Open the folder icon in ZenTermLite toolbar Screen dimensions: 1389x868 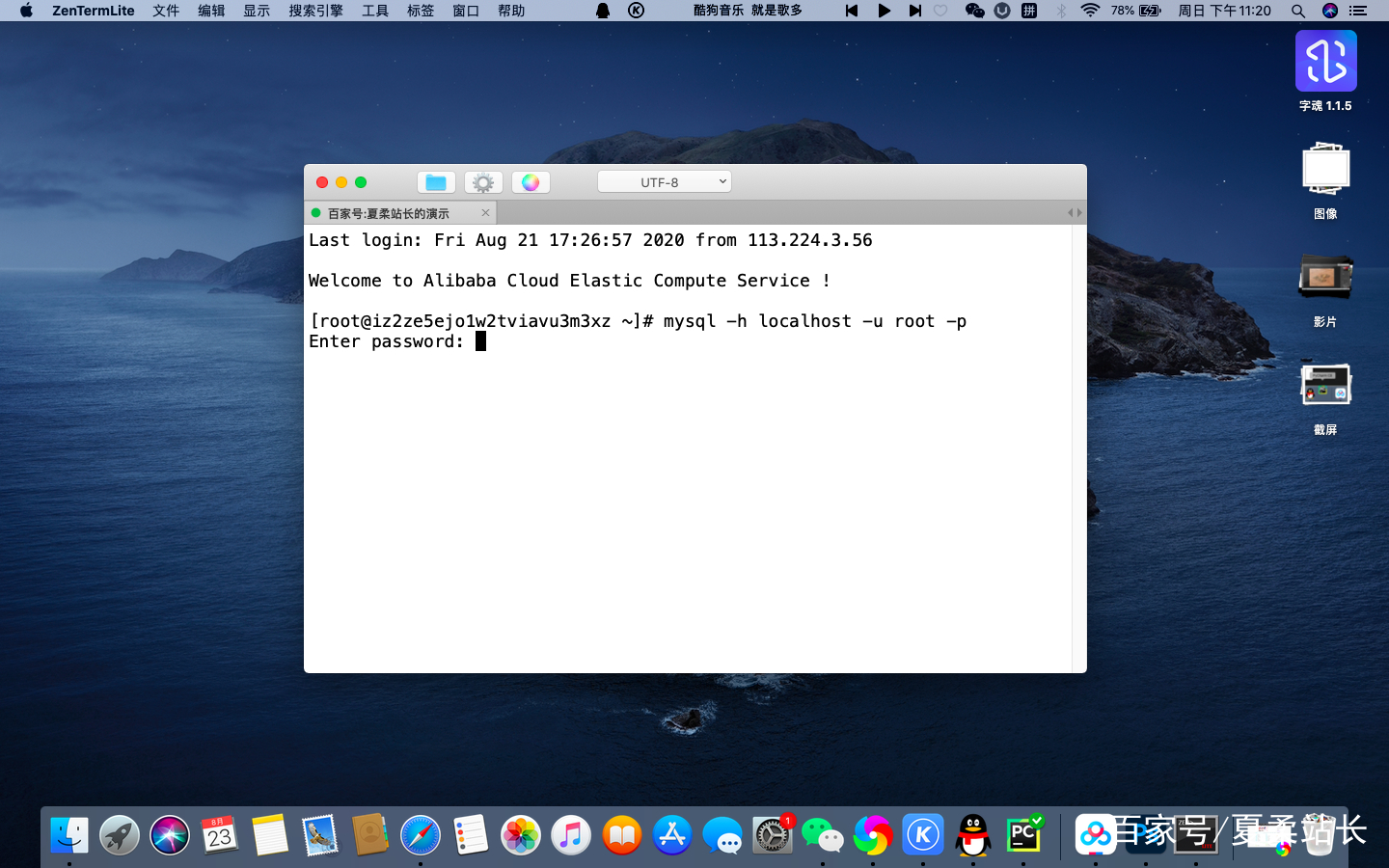tap(436, 182)
